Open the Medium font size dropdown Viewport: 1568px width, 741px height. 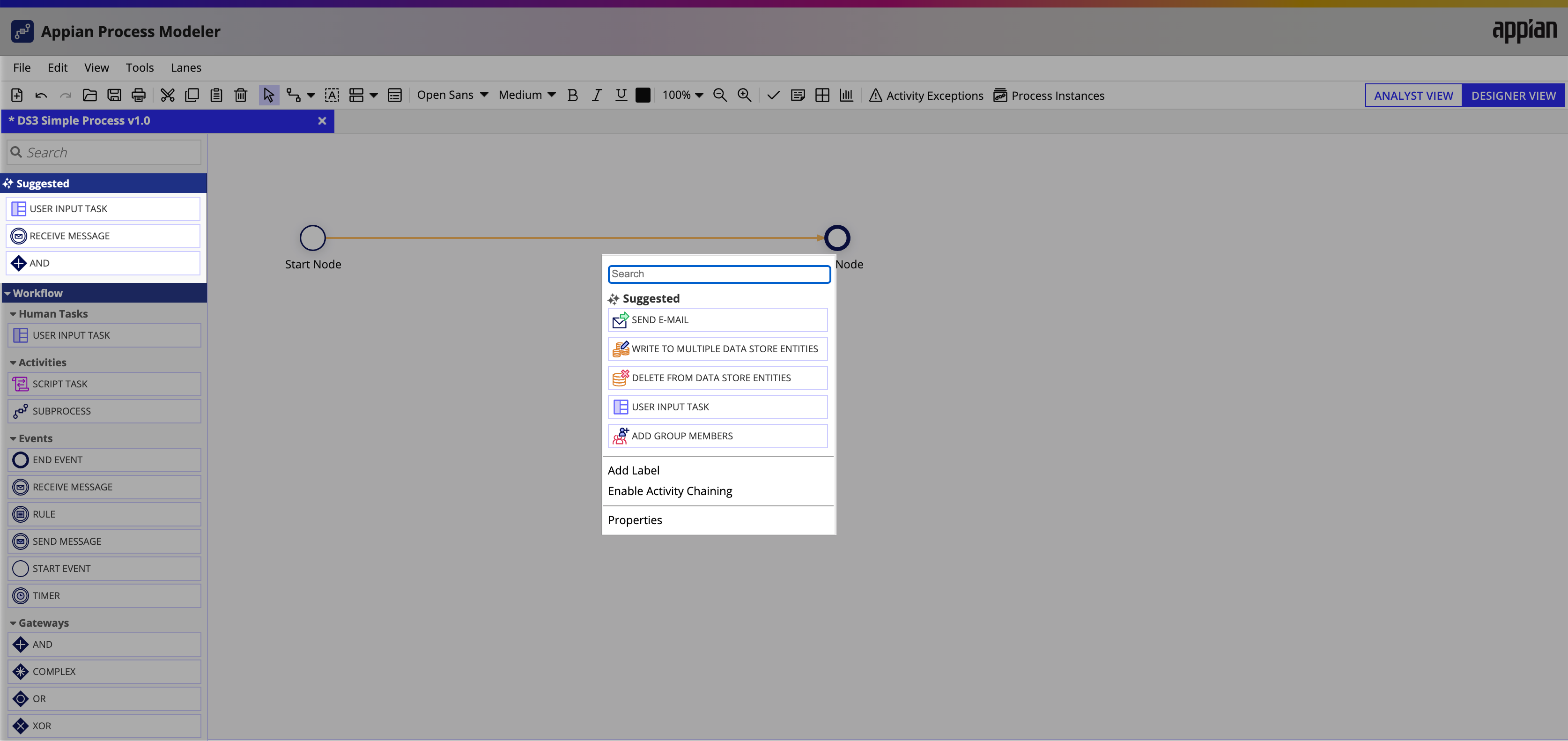527,95
